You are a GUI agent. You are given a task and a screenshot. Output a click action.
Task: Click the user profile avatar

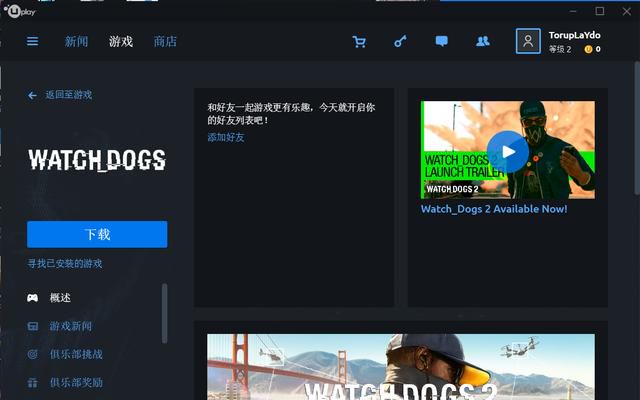coord(528,41)
